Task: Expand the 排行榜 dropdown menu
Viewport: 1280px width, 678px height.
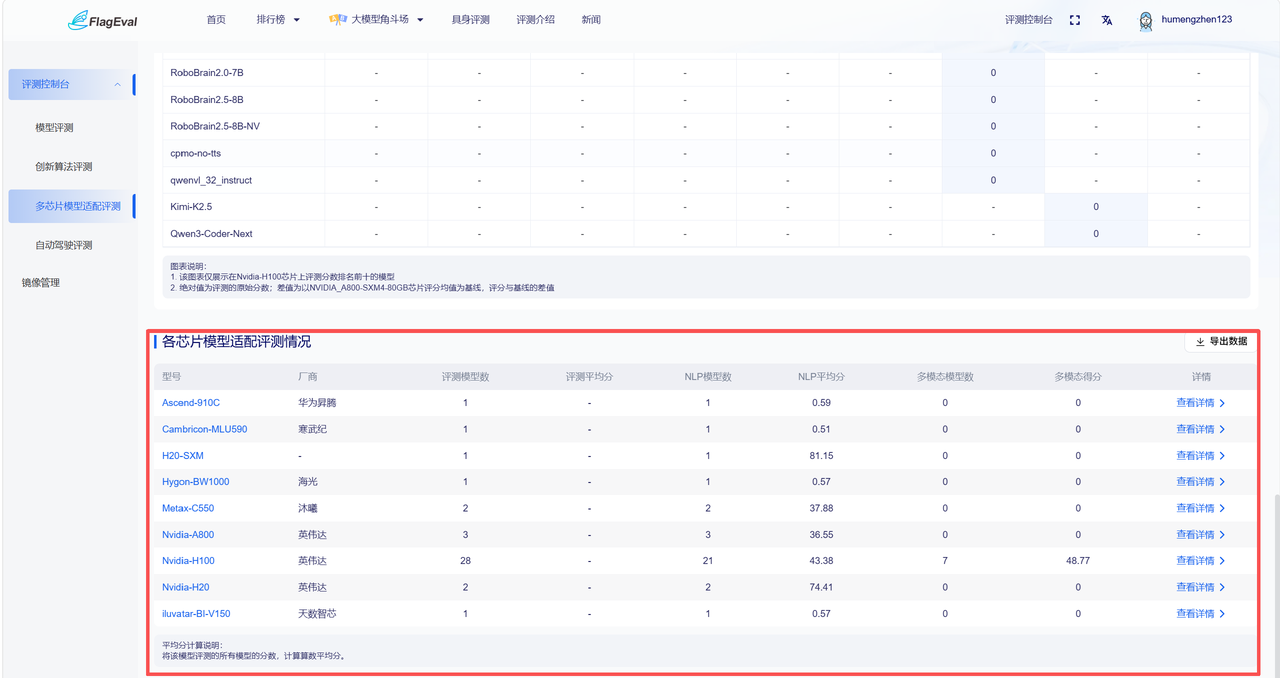Action: click(277, 20)
